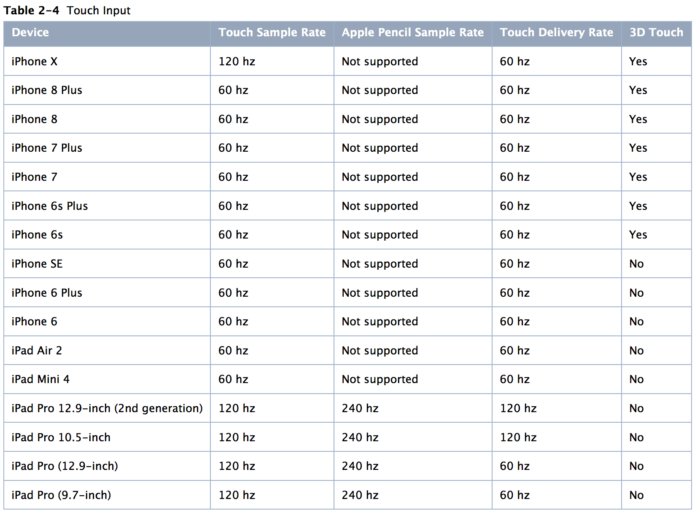Click the Apple Pencil Sample Rate header

(x=412, y=32)
